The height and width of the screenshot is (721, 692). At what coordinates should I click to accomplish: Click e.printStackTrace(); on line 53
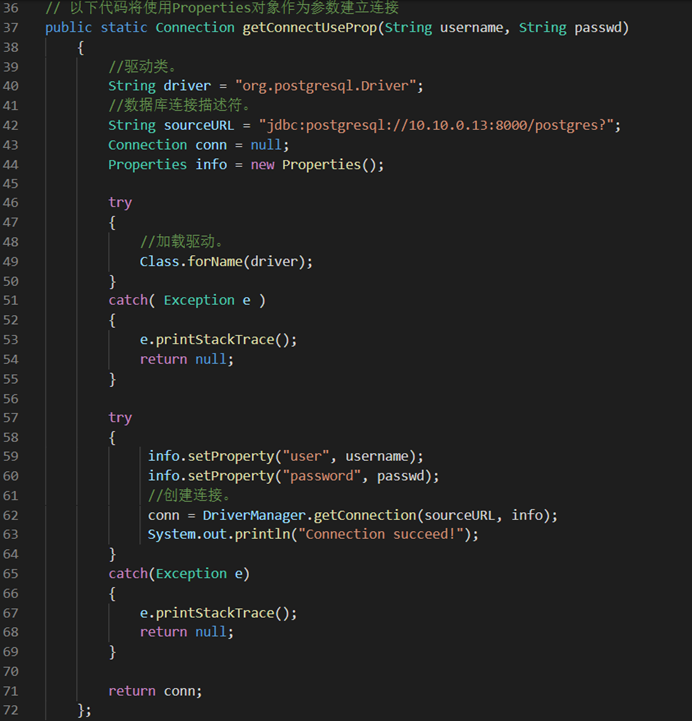click(218, 339)
